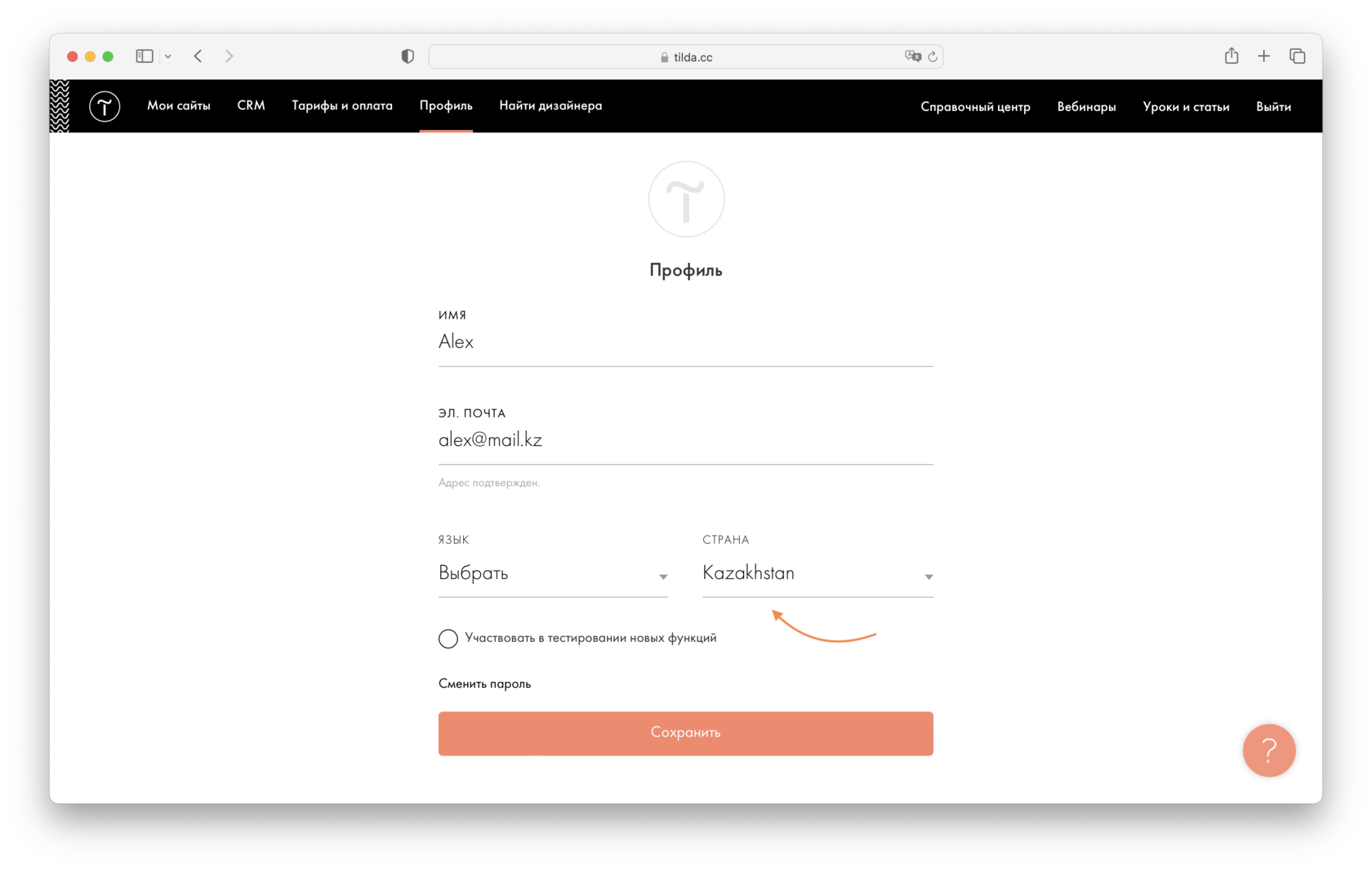Screen dimensions: 1372x869
Task: Open Уроки и статьи link
Action: coord(1186,106)
